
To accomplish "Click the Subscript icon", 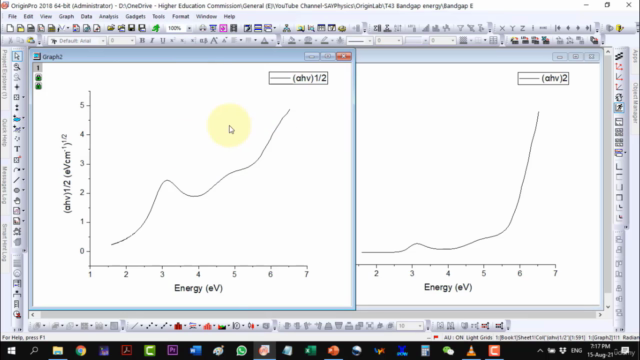I will coord(182,41).
